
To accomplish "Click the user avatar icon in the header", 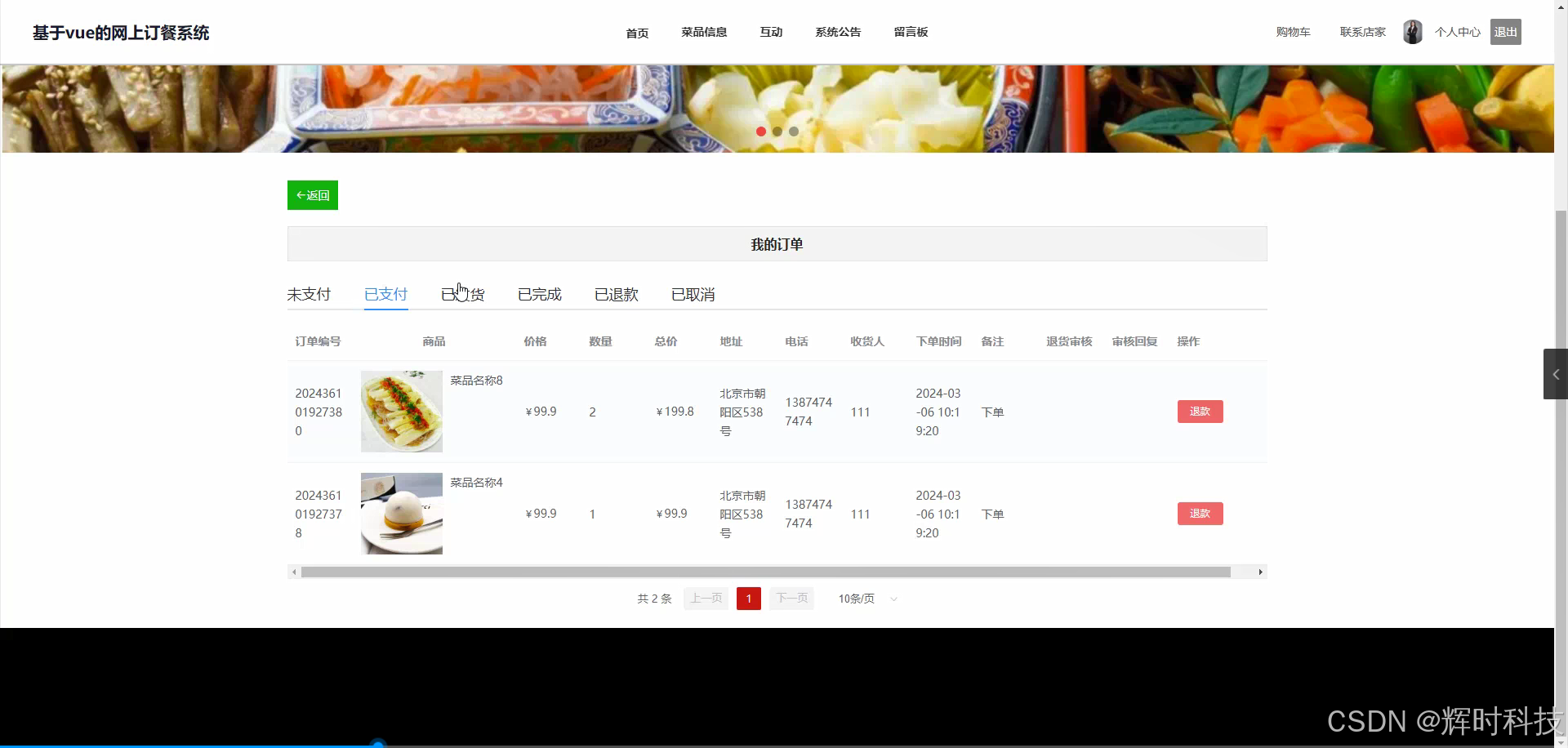I will pyautogui.click(x=1412, y=32).
